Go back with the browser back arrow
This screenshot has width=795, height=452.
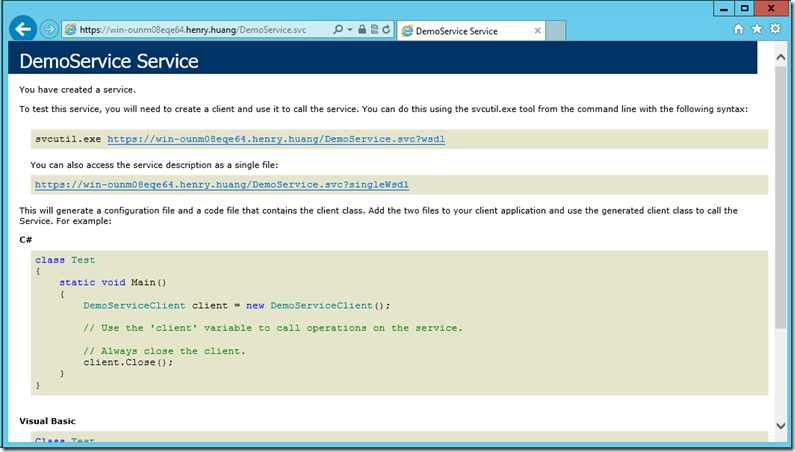tap(23, 29)
